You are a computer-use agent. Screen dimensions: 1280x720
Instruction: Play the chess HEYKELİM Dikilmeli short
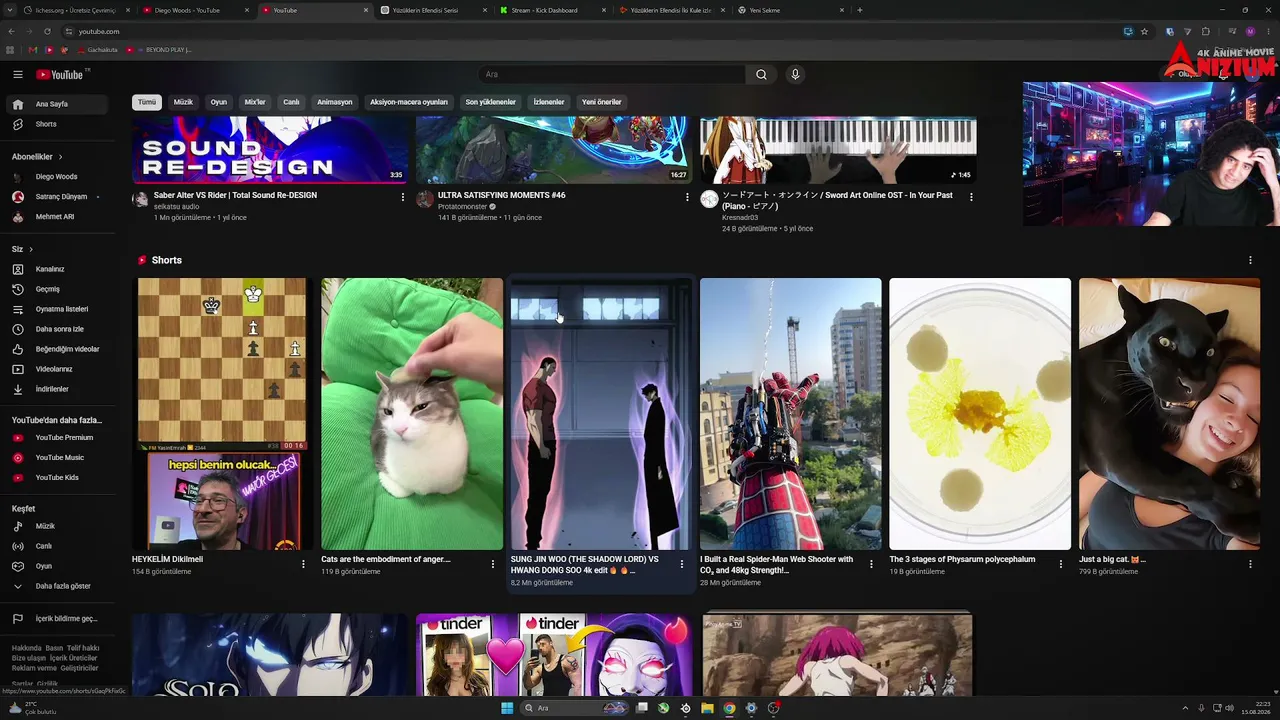[x=222, y=414]
